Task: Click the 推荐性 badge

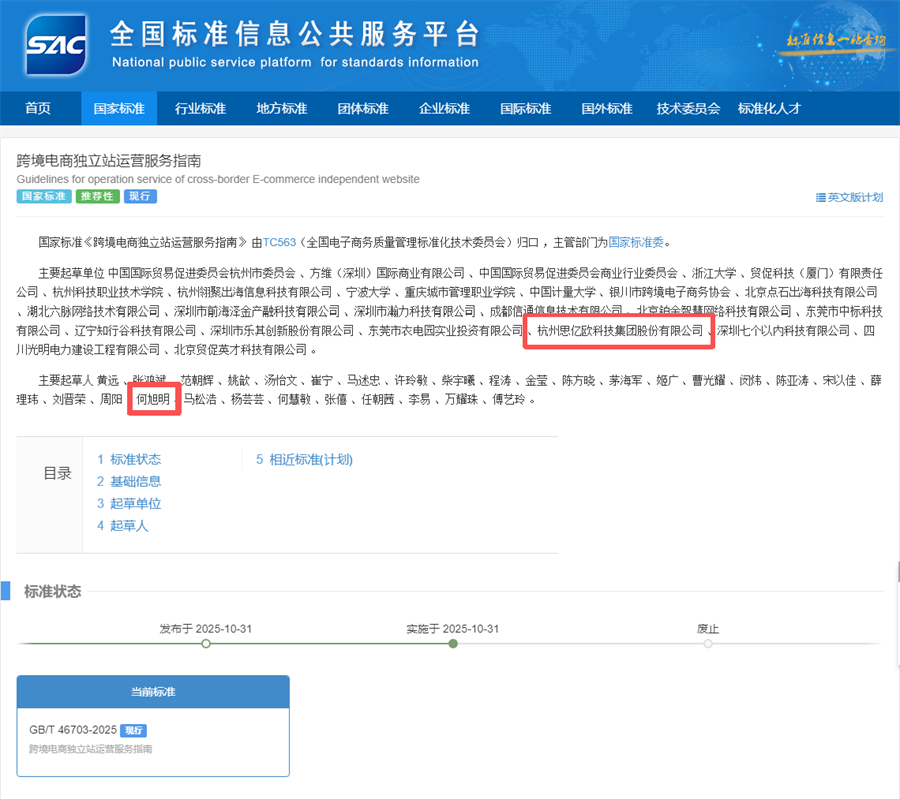Action: click(x=95, y=197)
